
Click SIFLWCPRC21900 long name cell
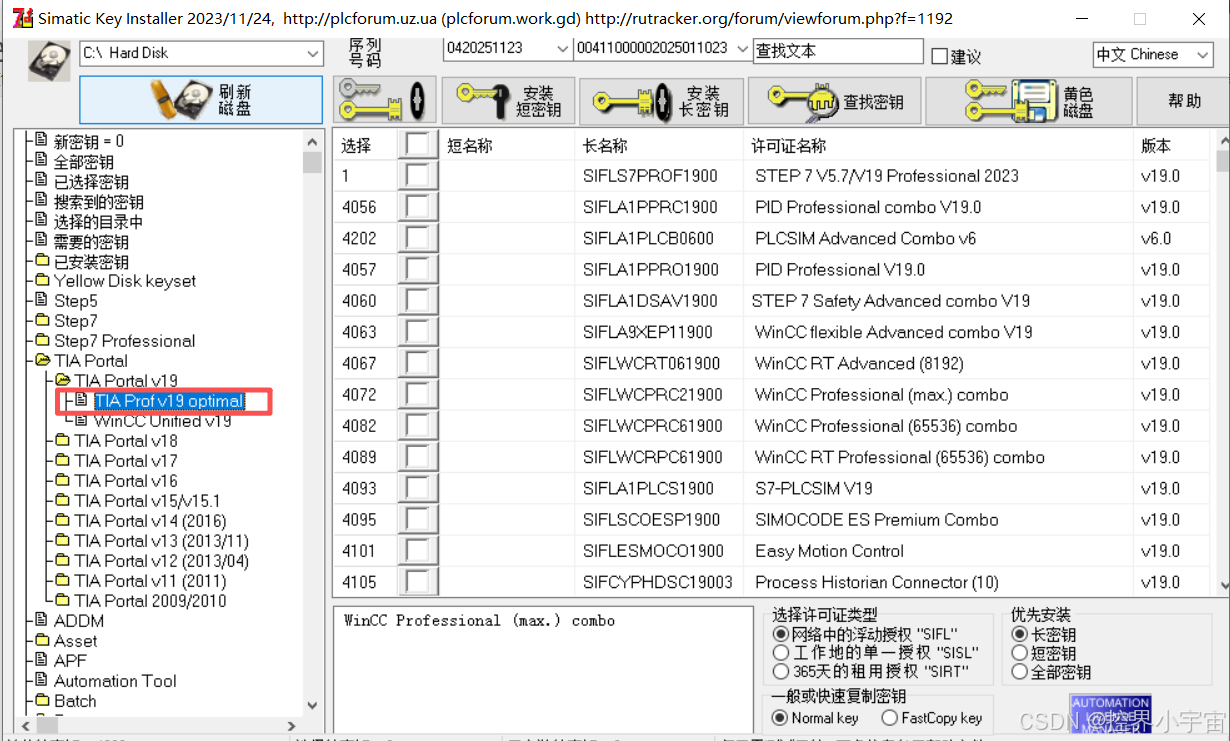tap(653, 394)
